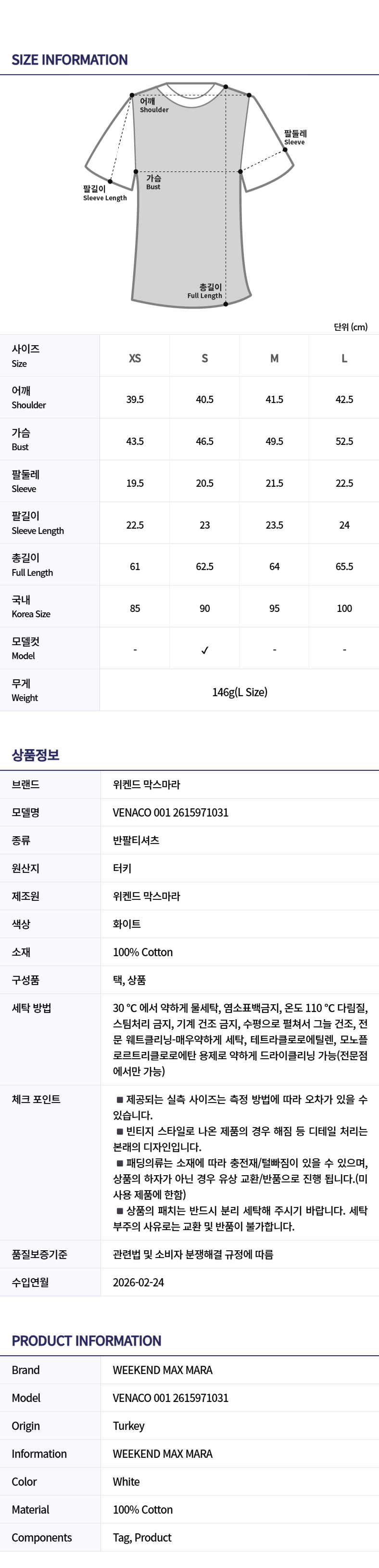Select the XS size column header
The width and height of the screenshot is (379, 1568).
click(135, 358)
